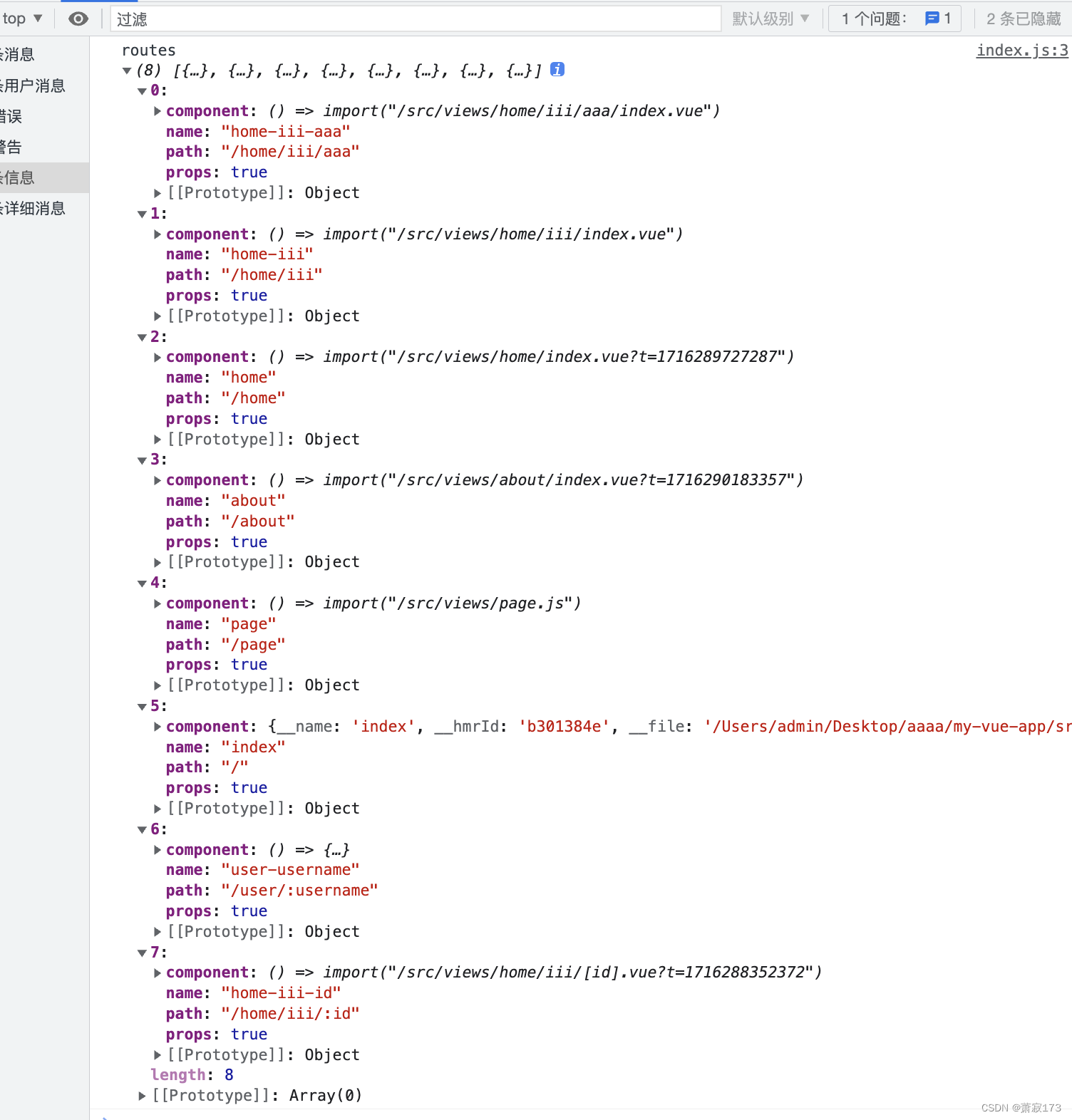Click the blue info badge next to array
1072x1120 pixels.
coord(557,69)
